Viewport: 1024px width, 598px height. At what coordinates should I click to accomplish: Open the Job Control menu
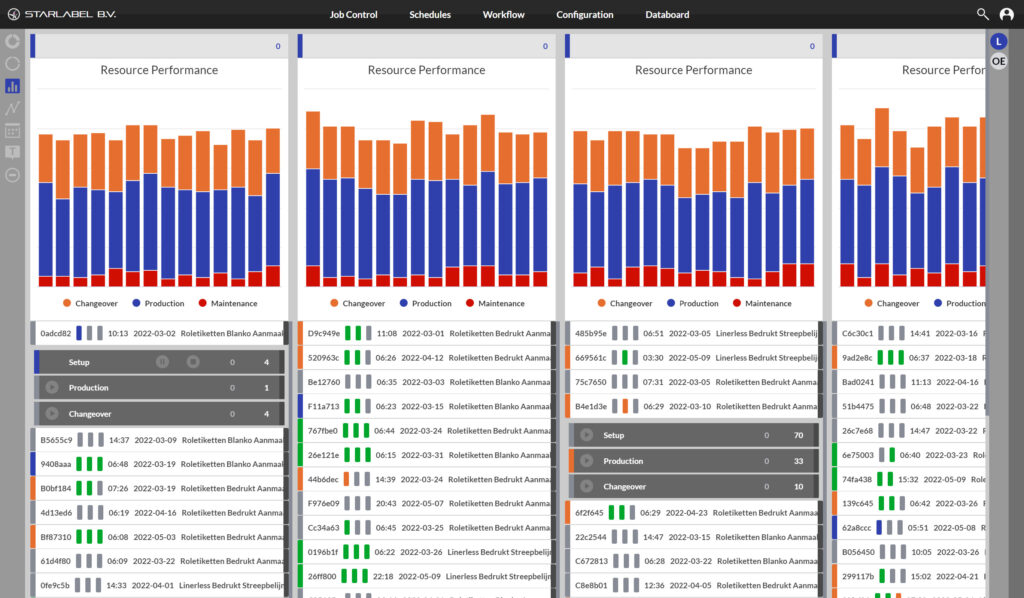coord(353,14)
